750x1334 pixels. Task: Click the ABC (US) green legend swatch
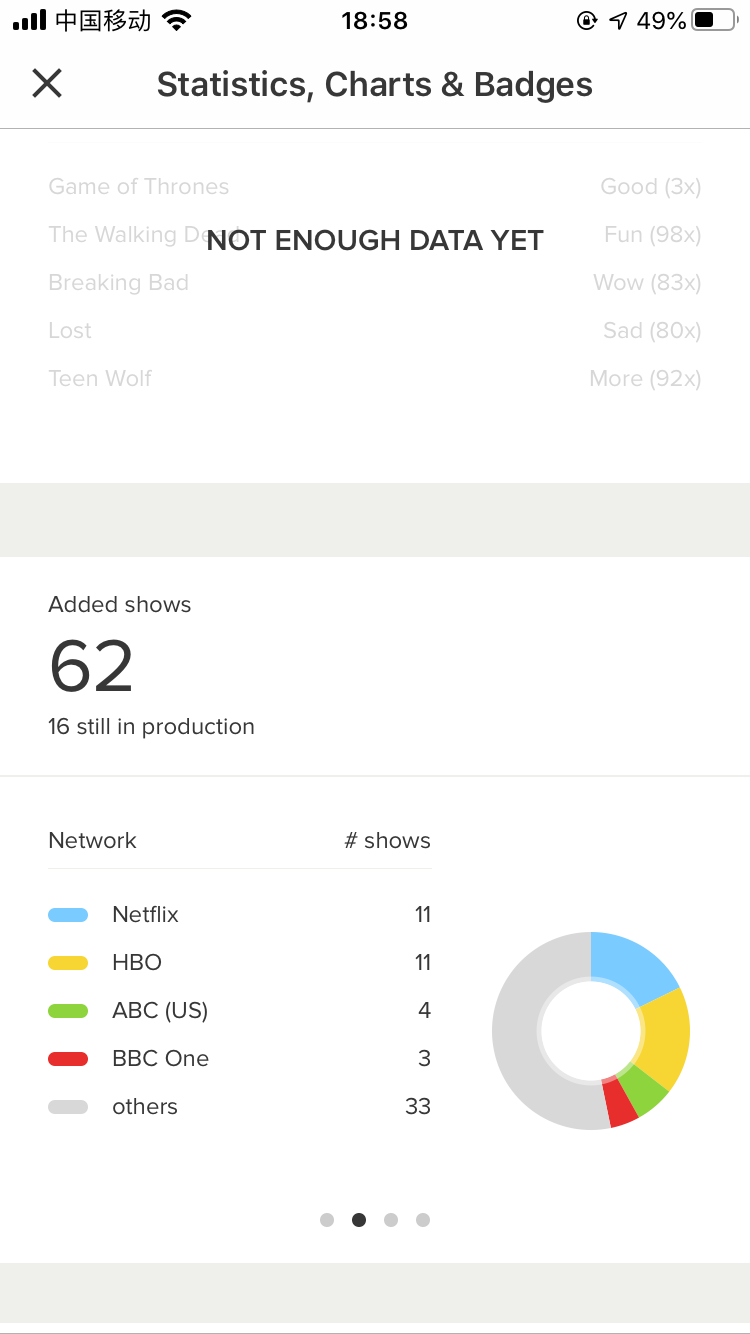[x=68, y=1011]
